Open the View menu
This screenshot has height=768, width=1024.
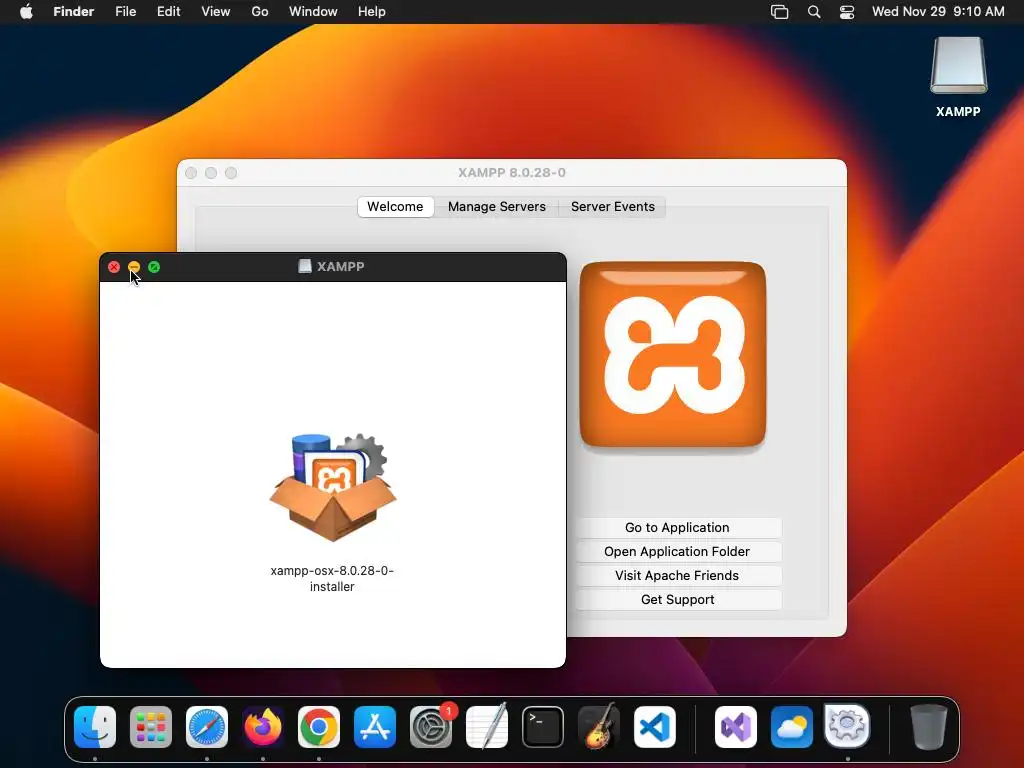[x=216, y=12]
